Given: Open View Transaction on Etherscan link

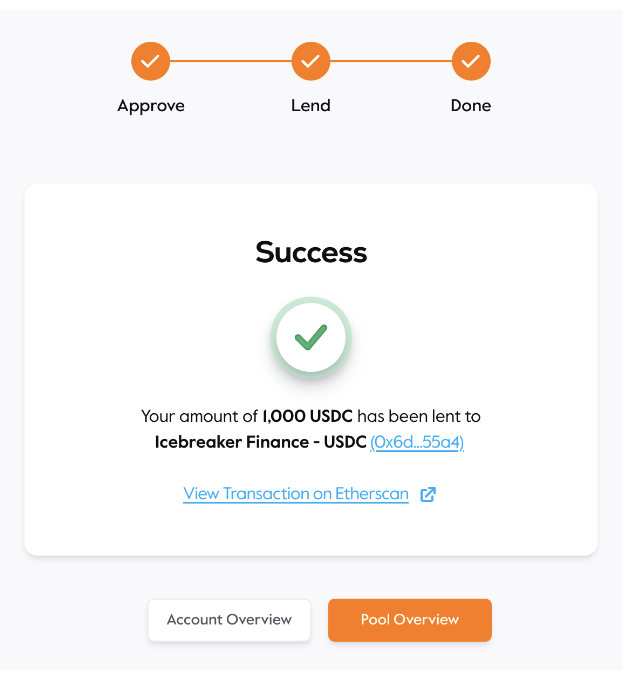Looking at the screenshot, I should click(296, 494).
